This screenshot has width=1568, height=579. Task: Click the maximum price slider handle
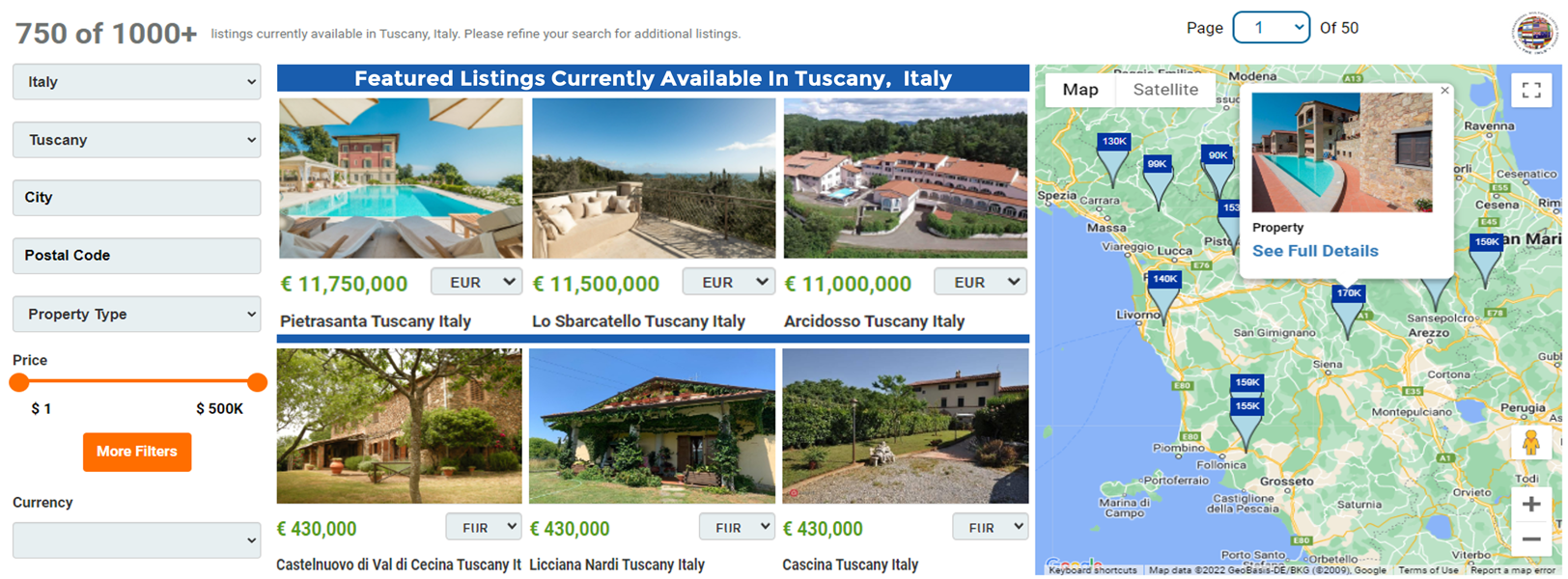click(x=257, y=382)
